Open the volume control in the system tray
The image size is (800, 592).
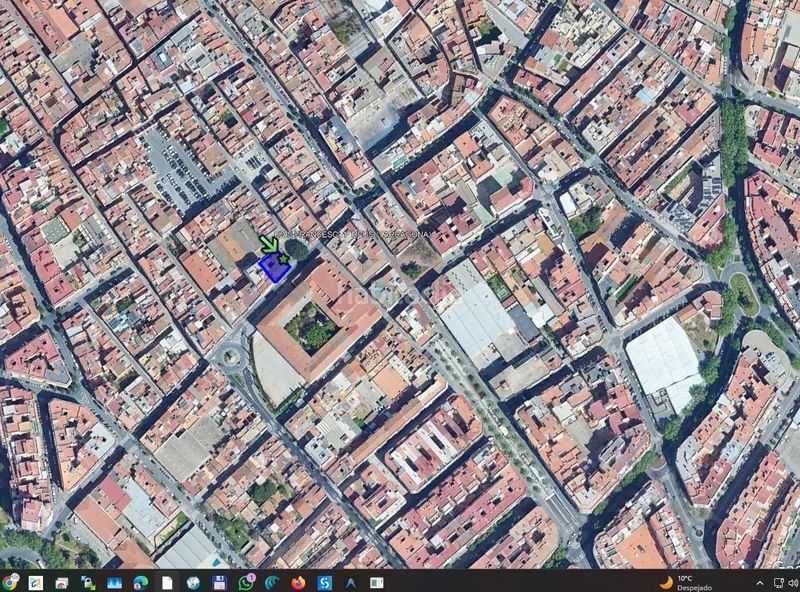coord(794,583)
